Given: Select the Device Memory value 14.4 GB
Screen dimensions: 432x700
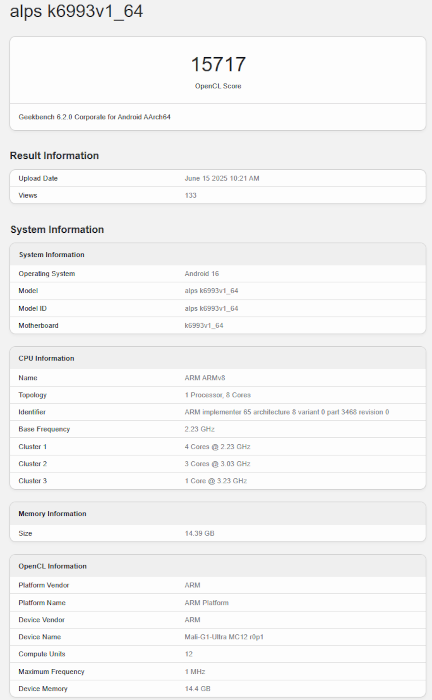Looking at the screenshot, I should click(x=198, y=689).
